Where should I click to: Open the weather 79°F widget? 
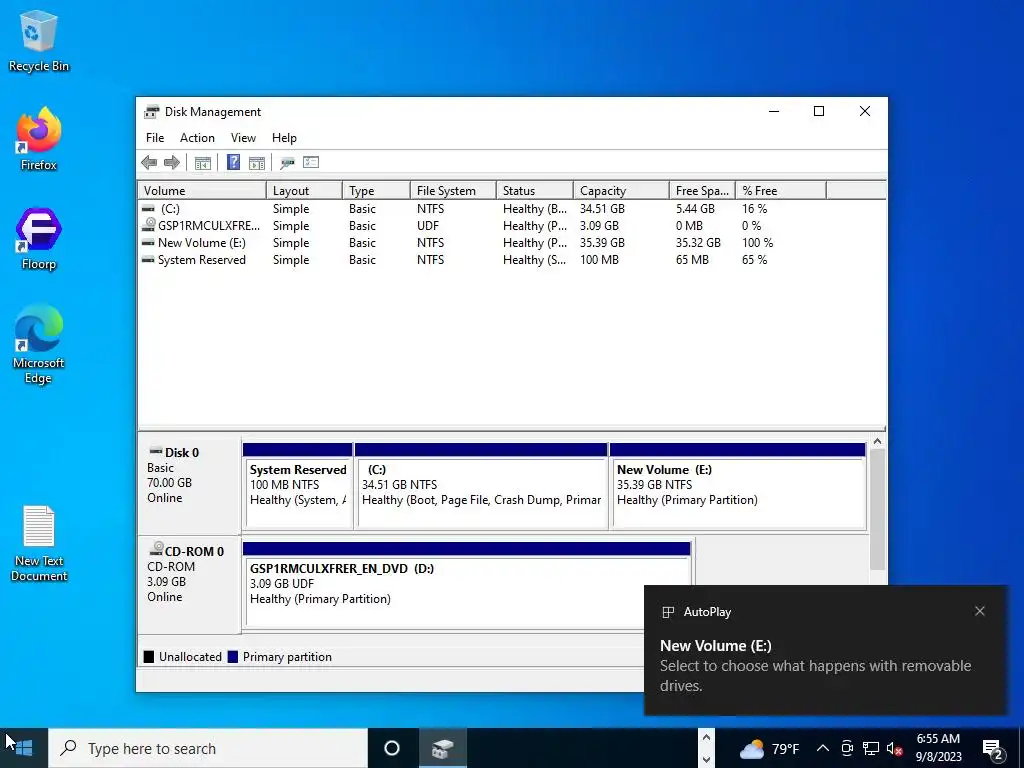click(769, 748)
